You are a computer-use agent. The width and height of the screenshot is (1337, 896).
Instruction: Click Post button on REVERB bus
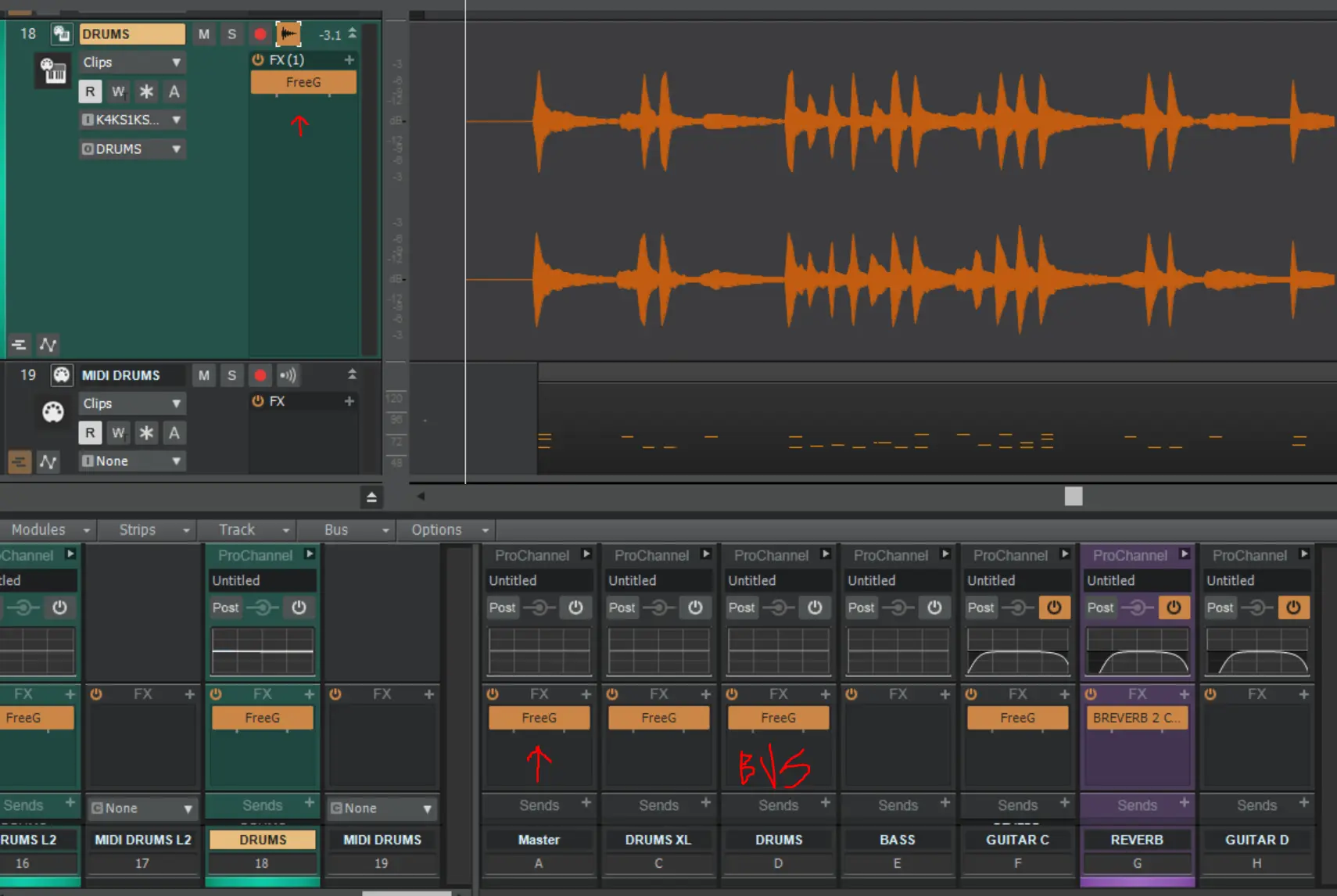click(x=1100, y=607)
